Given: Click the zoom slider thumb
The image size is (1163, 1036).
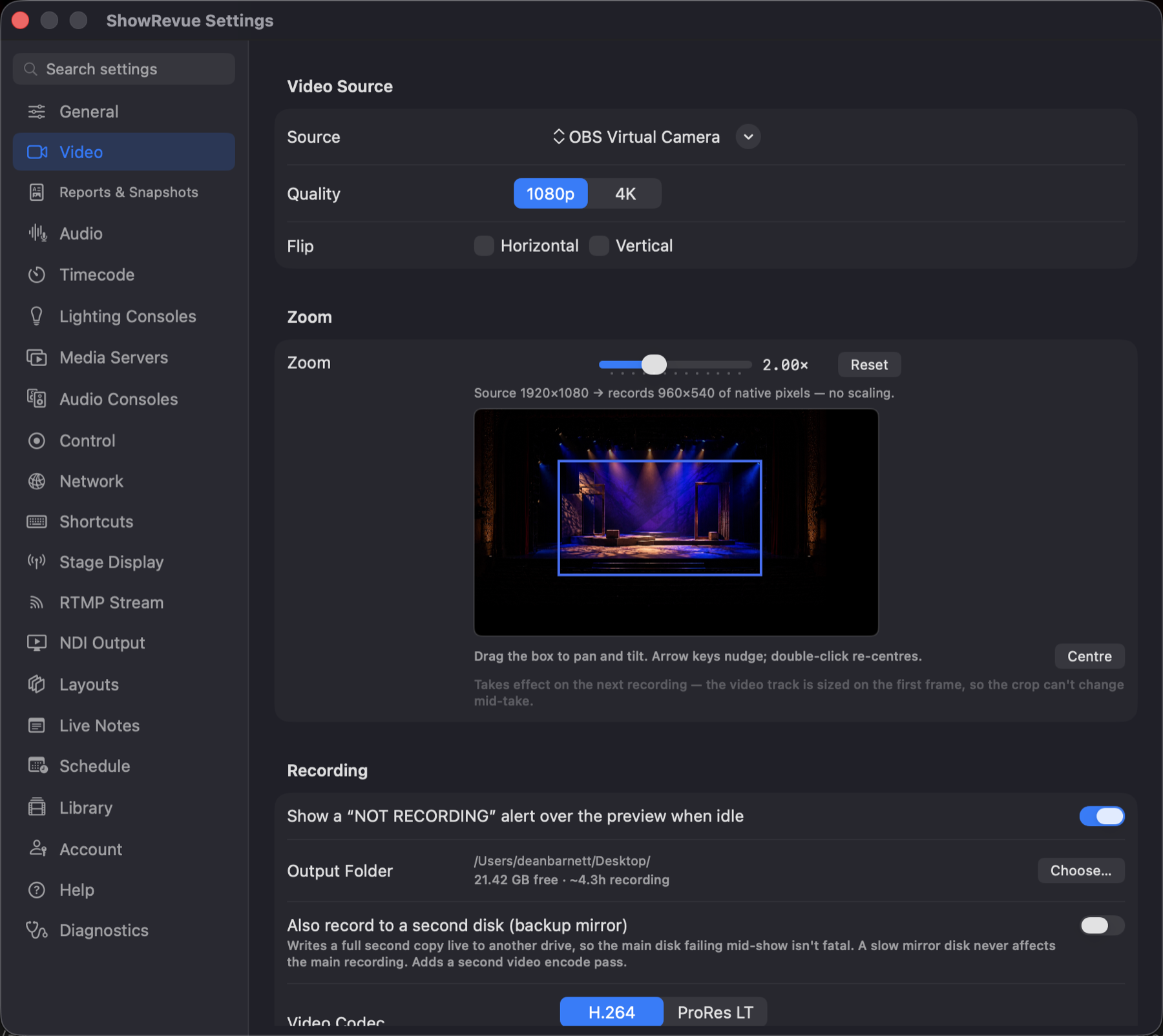Looking at the screenshot, I should point(654,364).
